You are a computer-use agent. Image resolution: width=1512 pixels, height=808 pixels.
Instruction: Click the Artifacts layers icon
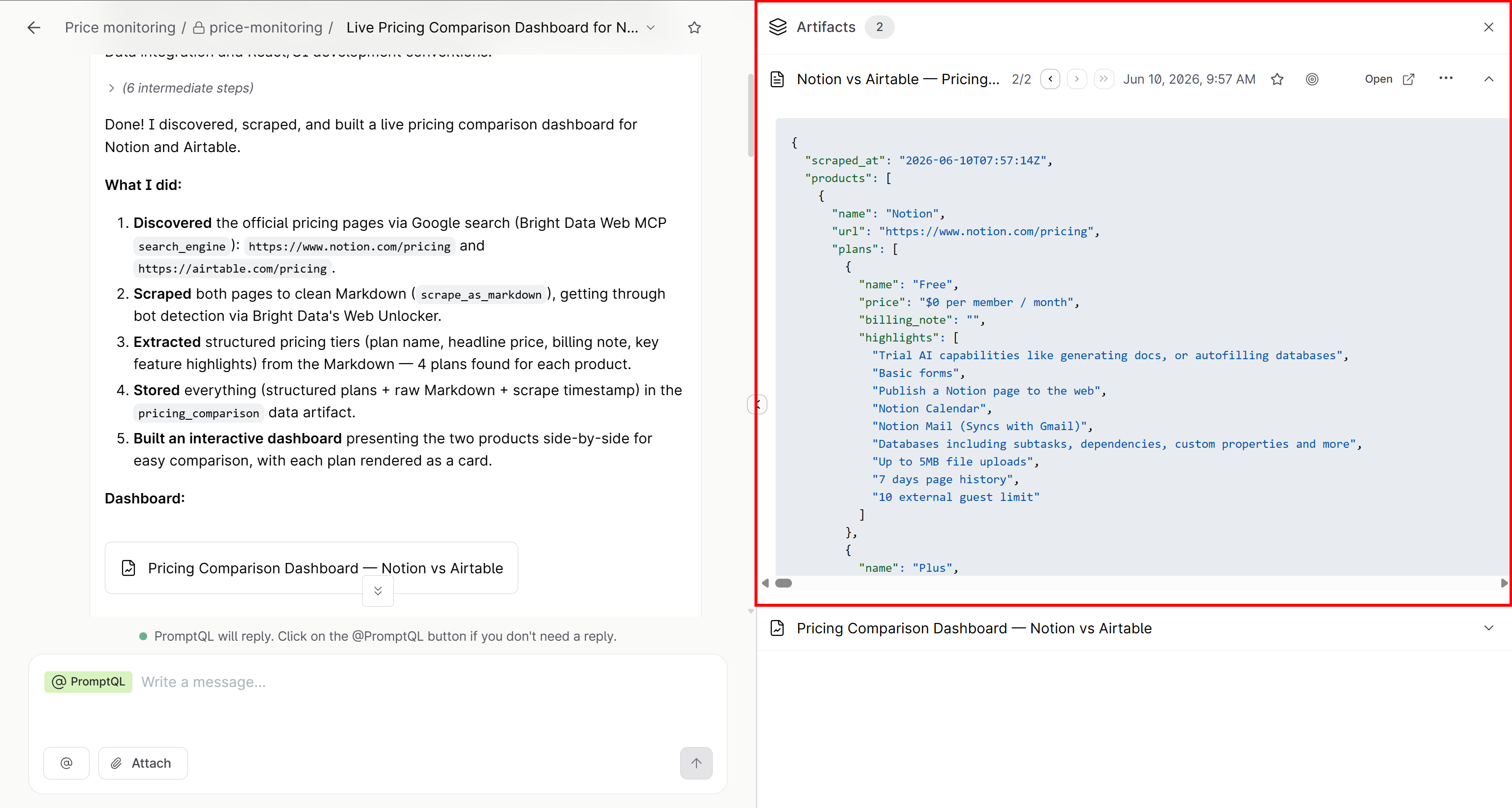click(x=778, y=27)
